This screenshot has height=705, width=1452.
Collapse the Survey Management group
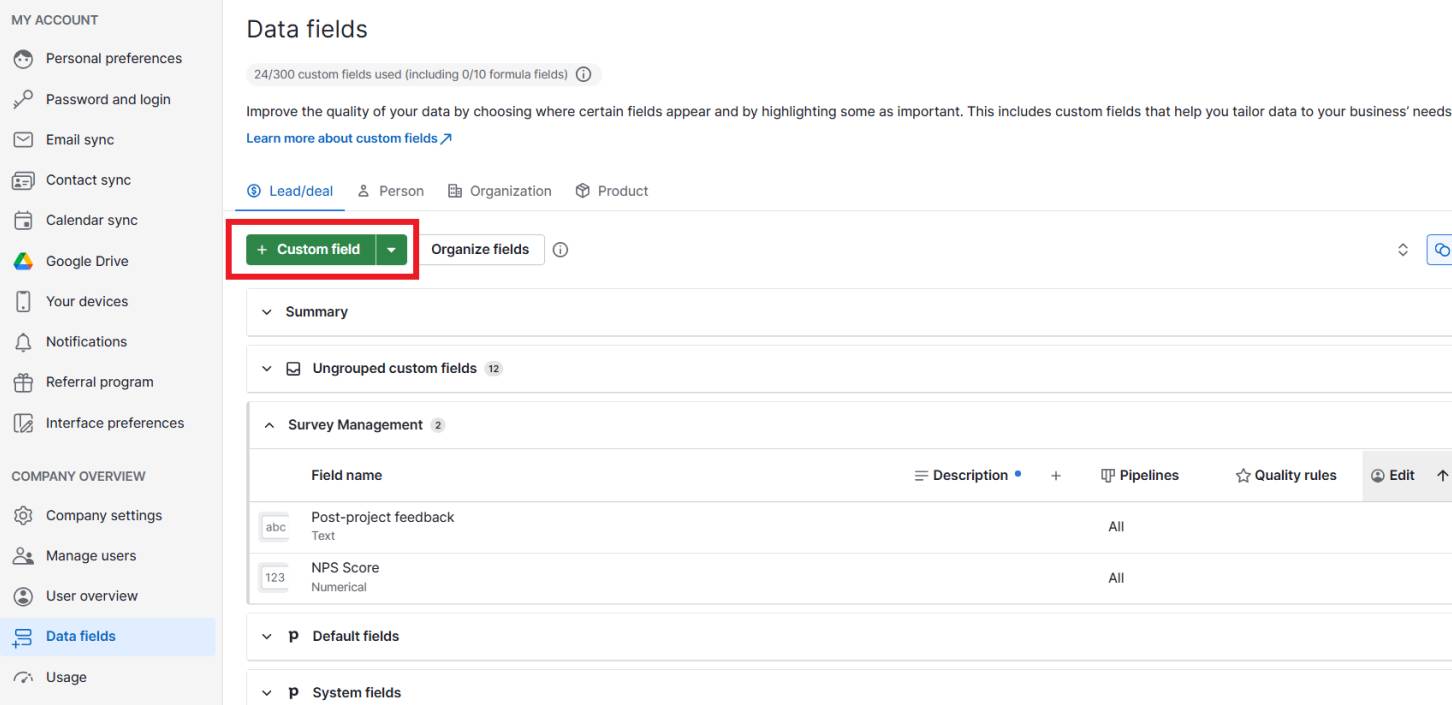[x=269, y=425]
